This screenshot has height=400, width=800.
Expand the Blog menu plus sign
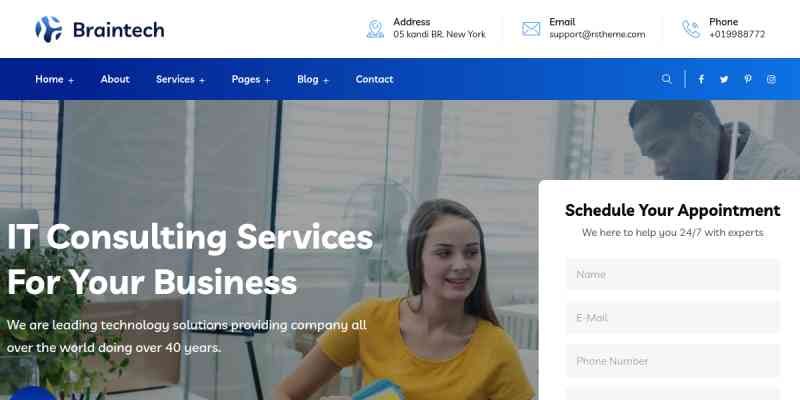click(x=326, y=81)
